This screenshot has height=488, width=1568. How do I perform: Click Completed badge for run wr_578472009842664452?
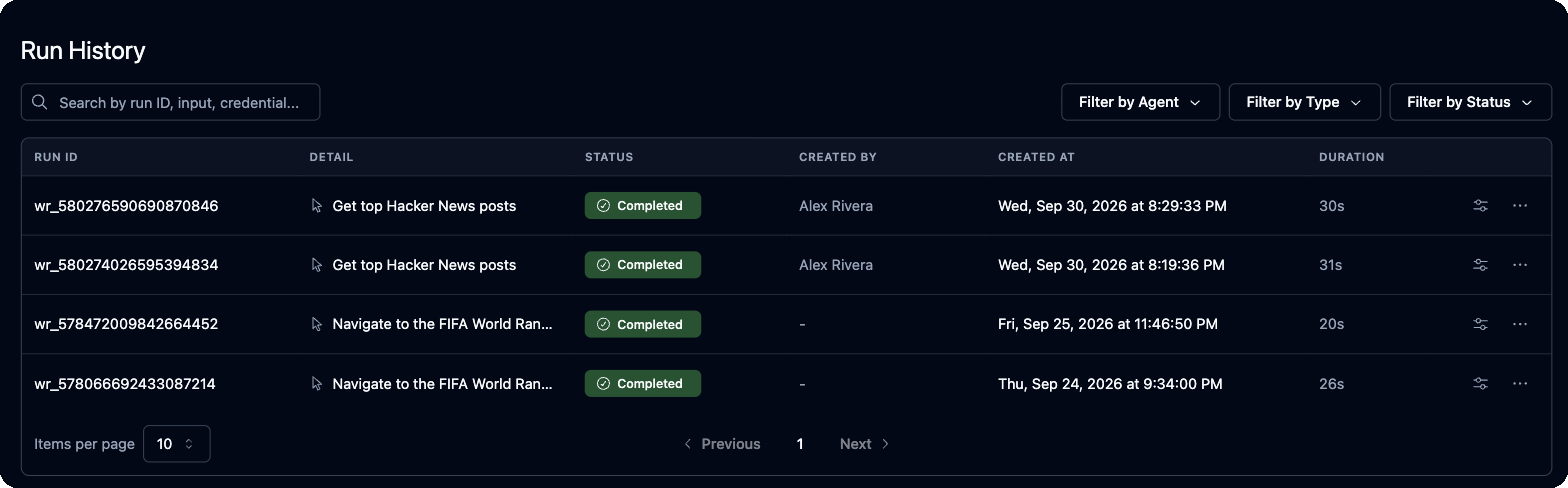(643, 324)
